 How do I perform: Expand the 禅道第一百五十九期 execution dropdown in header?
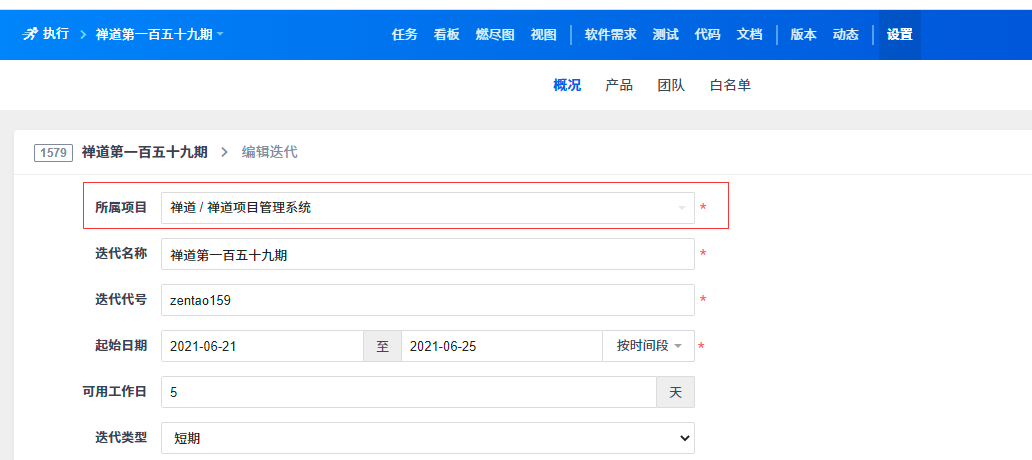(x=159, y=34)
